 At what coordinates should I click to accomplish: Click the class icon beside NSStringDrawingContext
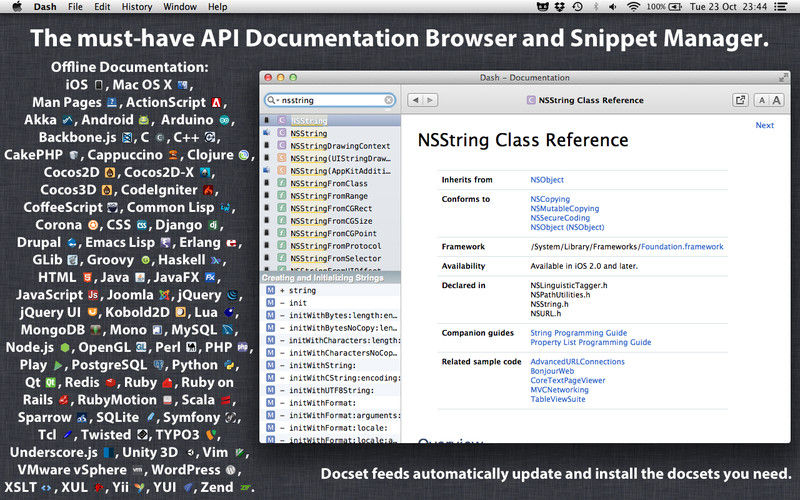click(282, 145)
